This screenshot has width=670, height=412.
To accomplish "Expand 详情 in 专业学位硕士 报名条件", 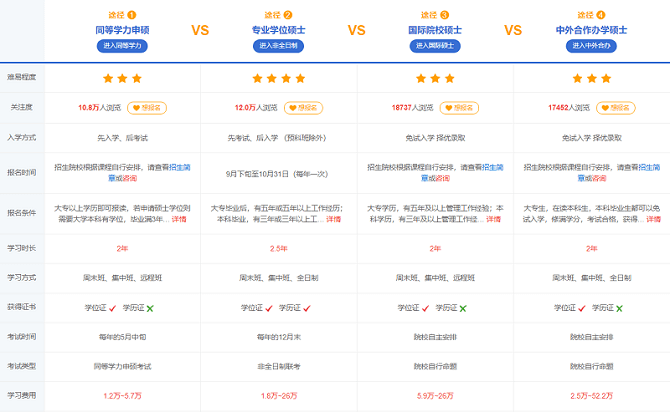I will (334, 218).
